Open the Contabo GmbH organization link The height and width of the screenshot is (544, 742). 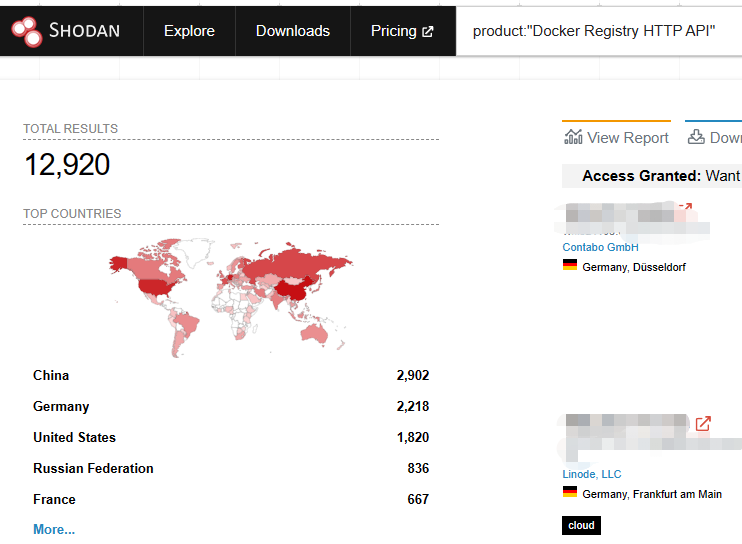pyautogui.click(x=600, y=247)
